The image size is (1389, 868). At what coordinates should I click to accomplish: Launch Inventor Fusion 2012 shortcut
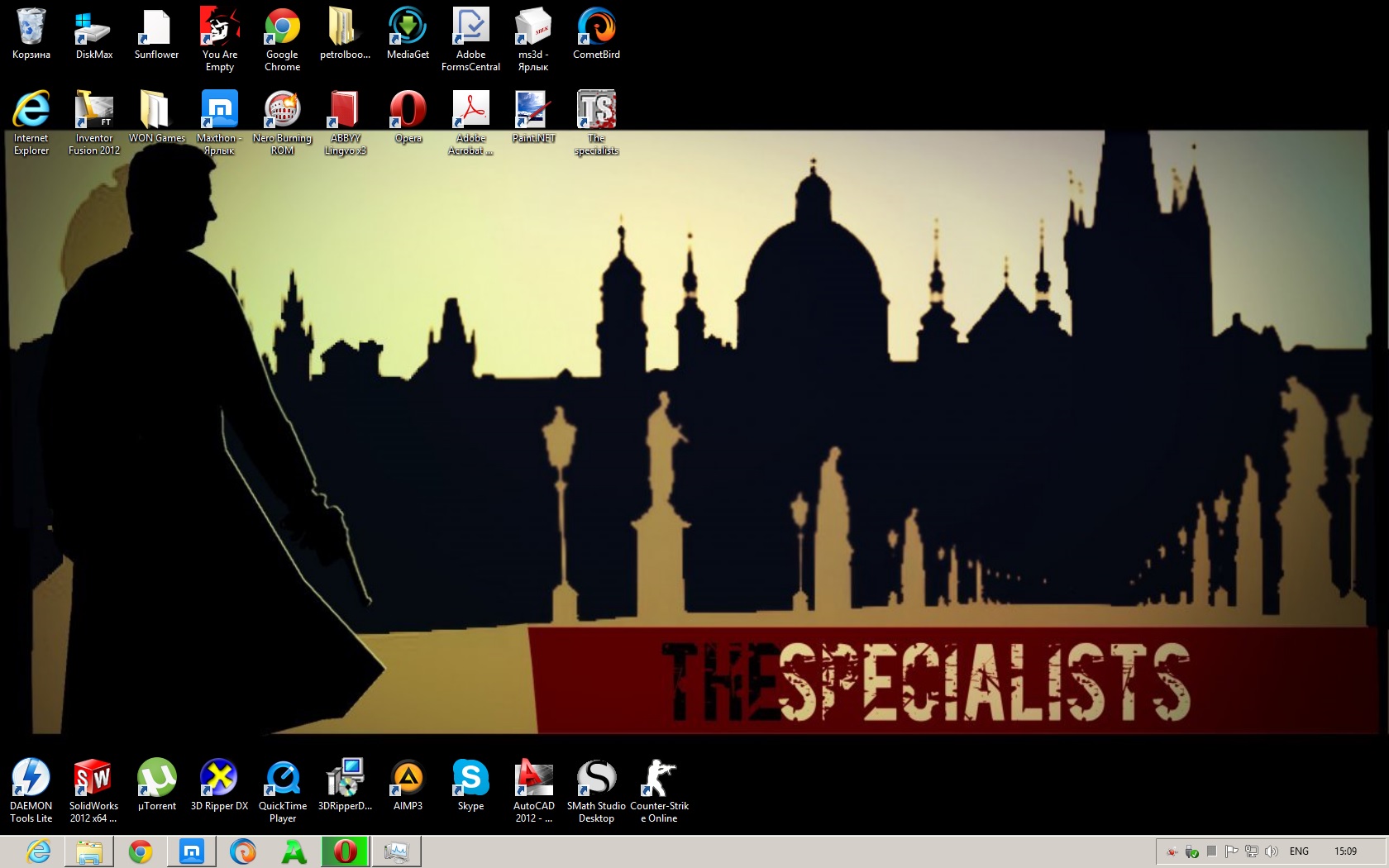tap(94, 123)
